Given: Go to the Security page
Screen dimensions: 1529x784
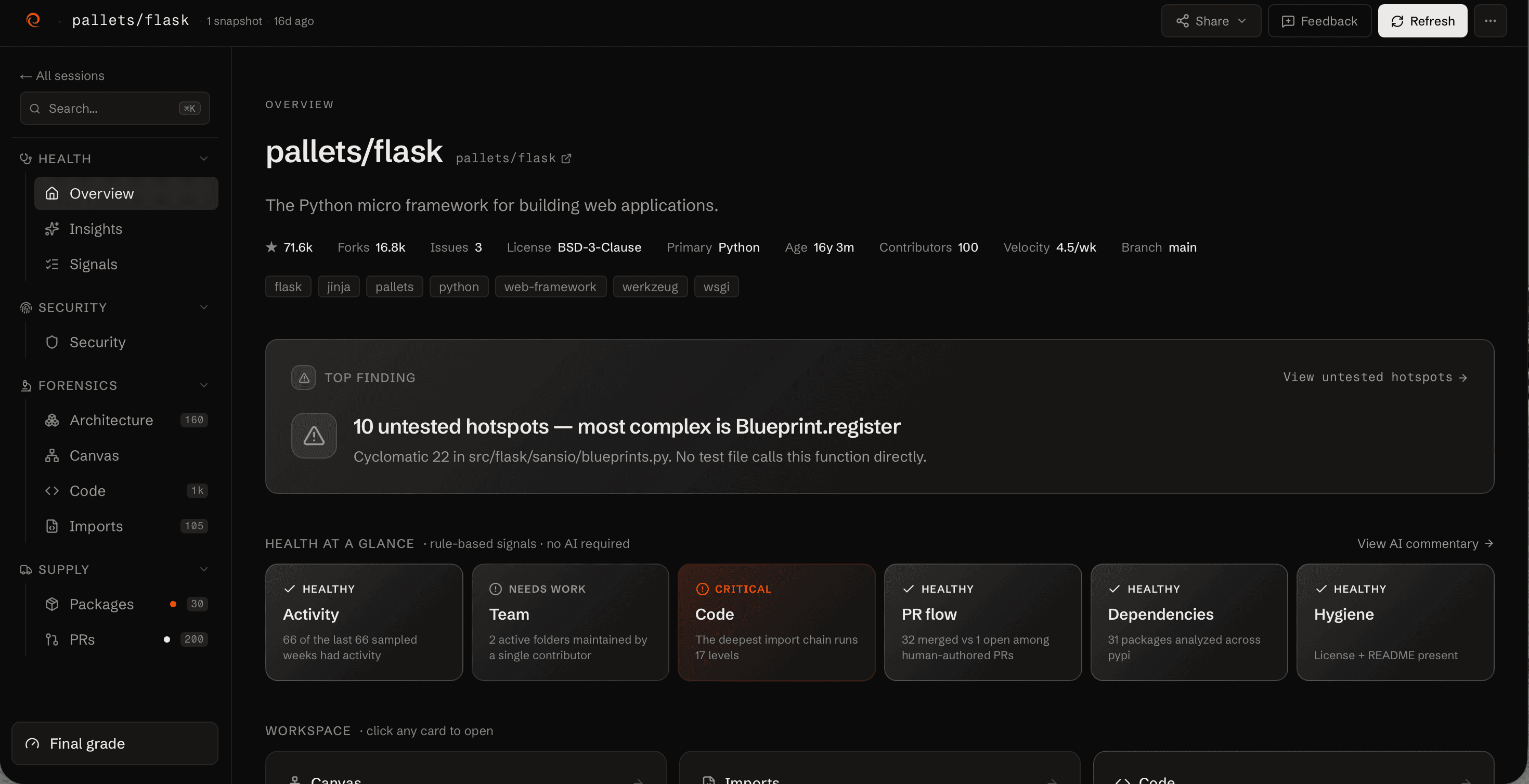Looking at the screenshot, I should [x=126, y=342].
